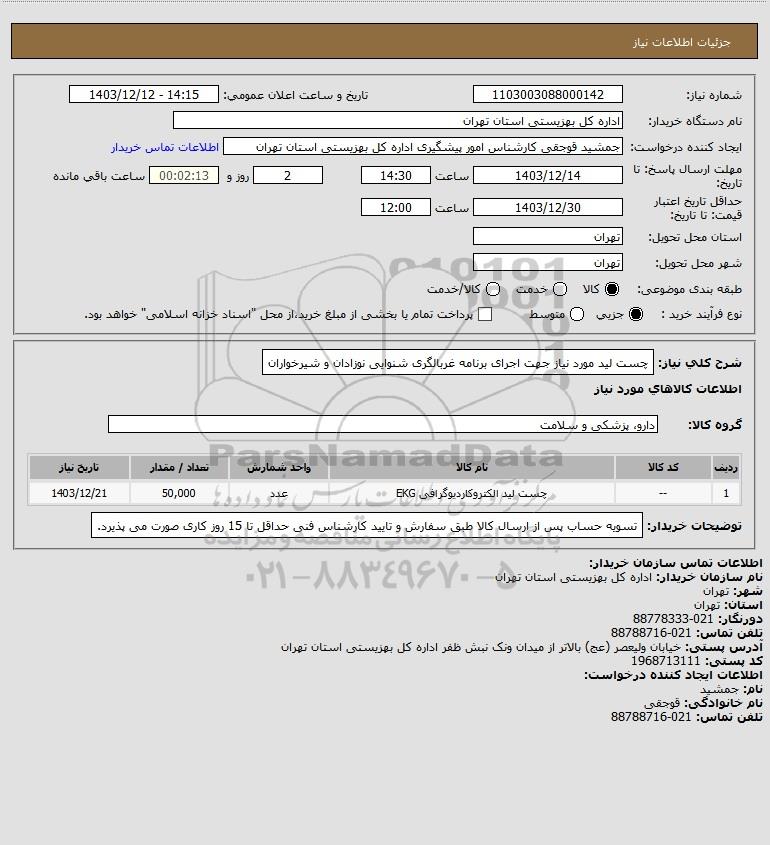Screen dimensions: 770x845
Task: Click the public announcement date-time field
Action: coord(144,94)
